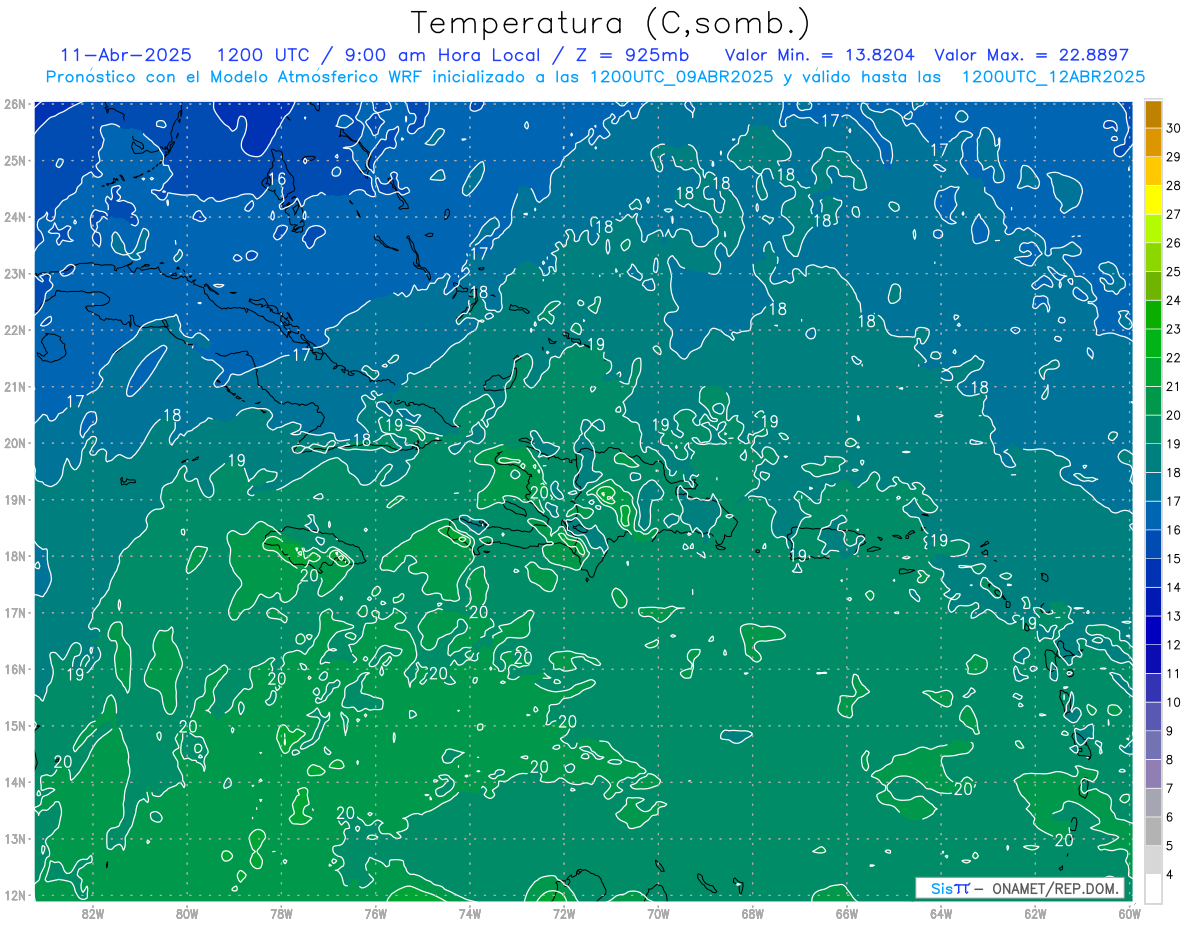Pick the teal swatch labeled 19
The image size is (1200, 927).
1153,429
